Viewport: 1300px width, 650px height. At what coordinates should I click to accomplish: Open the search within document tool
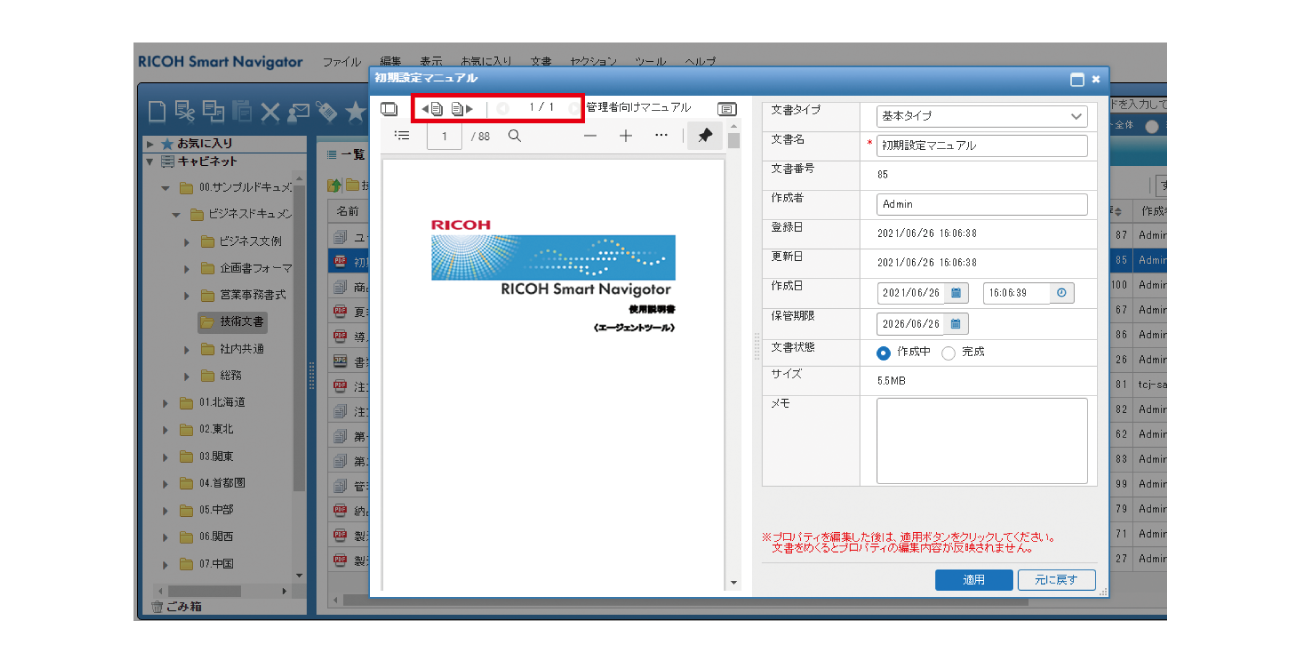(x=514, y=136)
